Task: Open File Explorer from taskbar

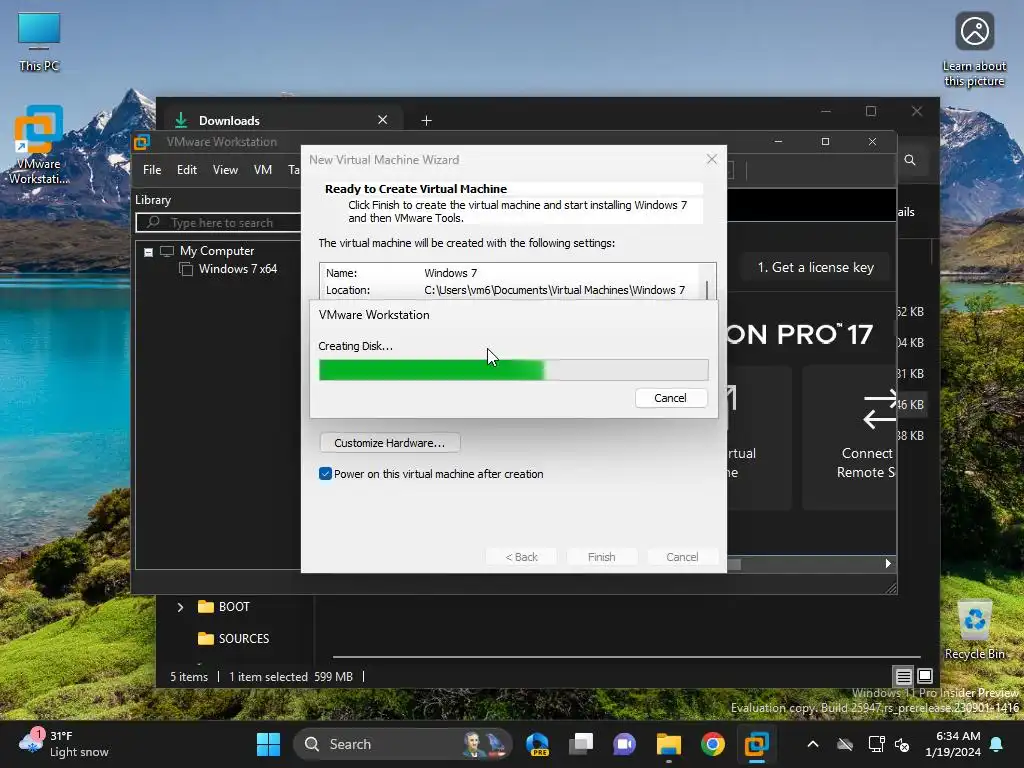Action: 669,744
